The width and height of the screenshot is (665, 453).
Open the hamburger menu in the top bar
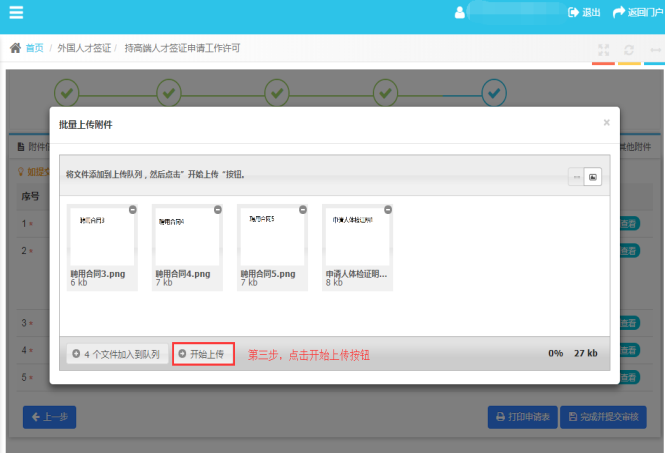pos(17,13)
